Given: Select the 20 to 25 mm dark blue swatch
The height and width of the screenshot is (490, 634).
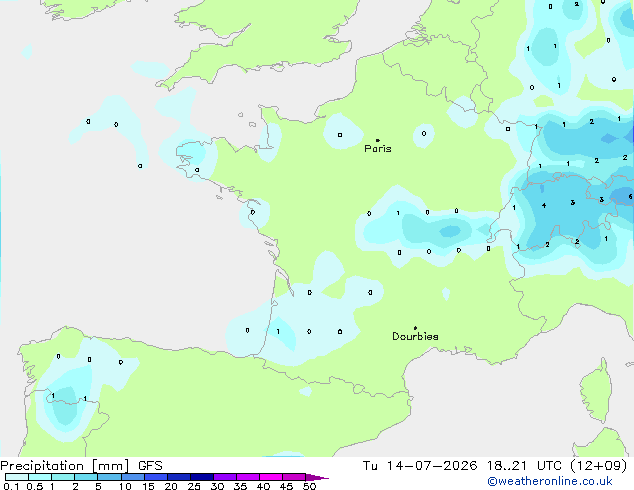Looking at the screenshot, I should (x=179, y=477).
